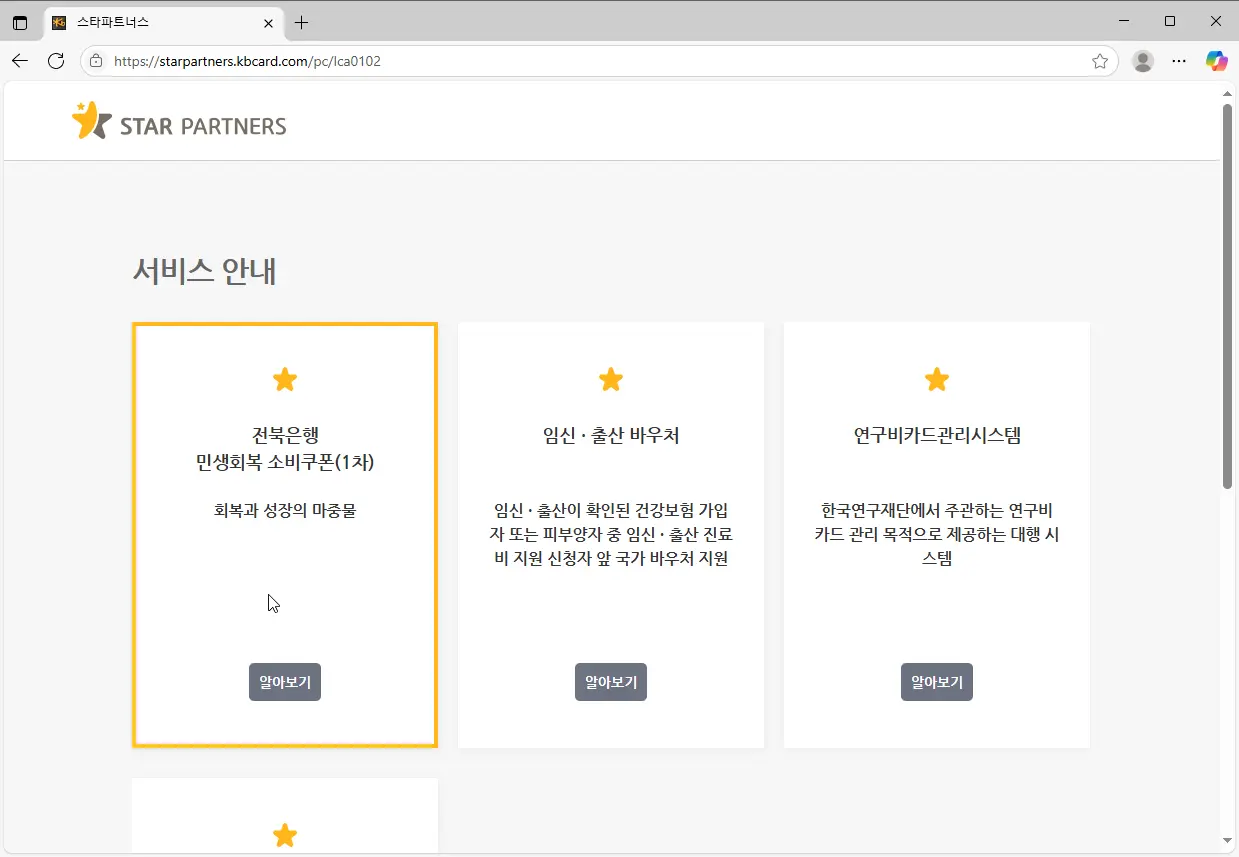Click 알아보기 under 임신·출산 바우처
The height and width of the screenshot is (857, 1239).
point(611,682)
